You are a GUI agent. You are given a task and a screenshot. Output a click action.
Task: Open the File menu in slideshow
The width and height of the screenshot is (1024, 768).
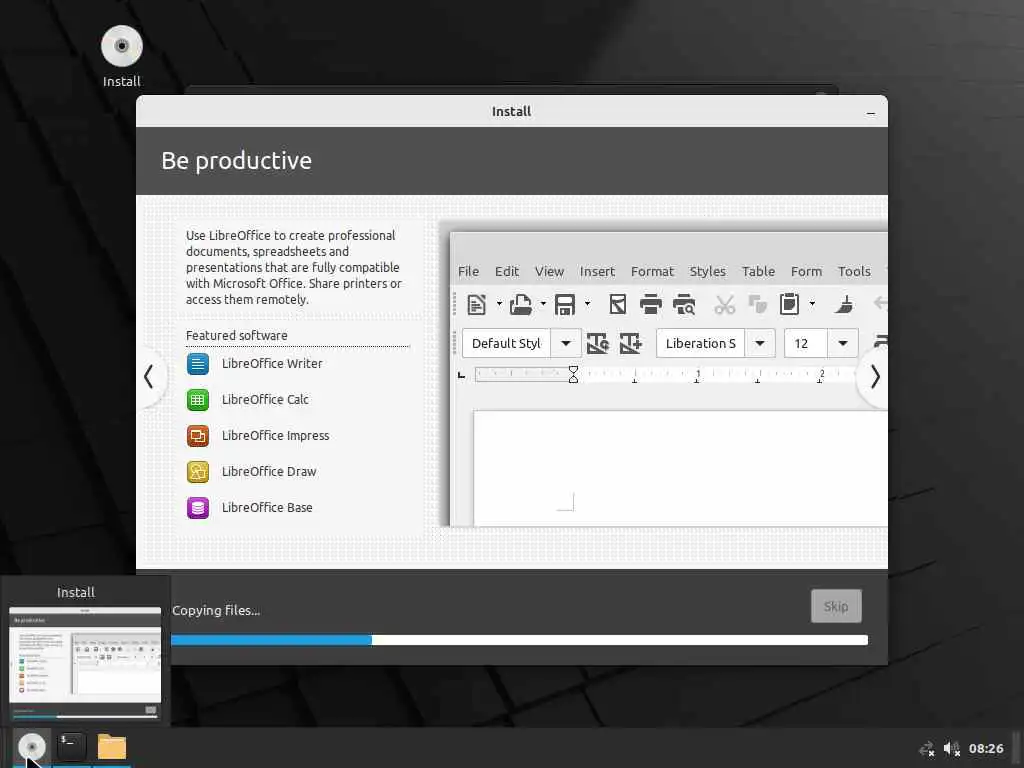click(x=468, y=271)
